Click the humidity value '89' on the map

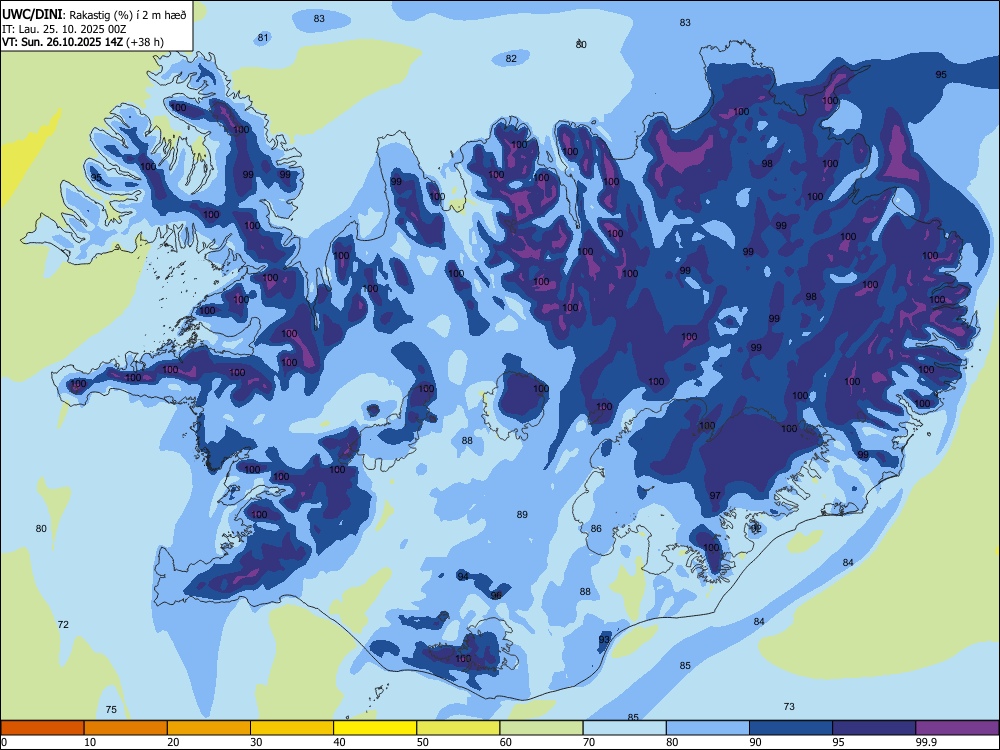[x=522, y=515]
